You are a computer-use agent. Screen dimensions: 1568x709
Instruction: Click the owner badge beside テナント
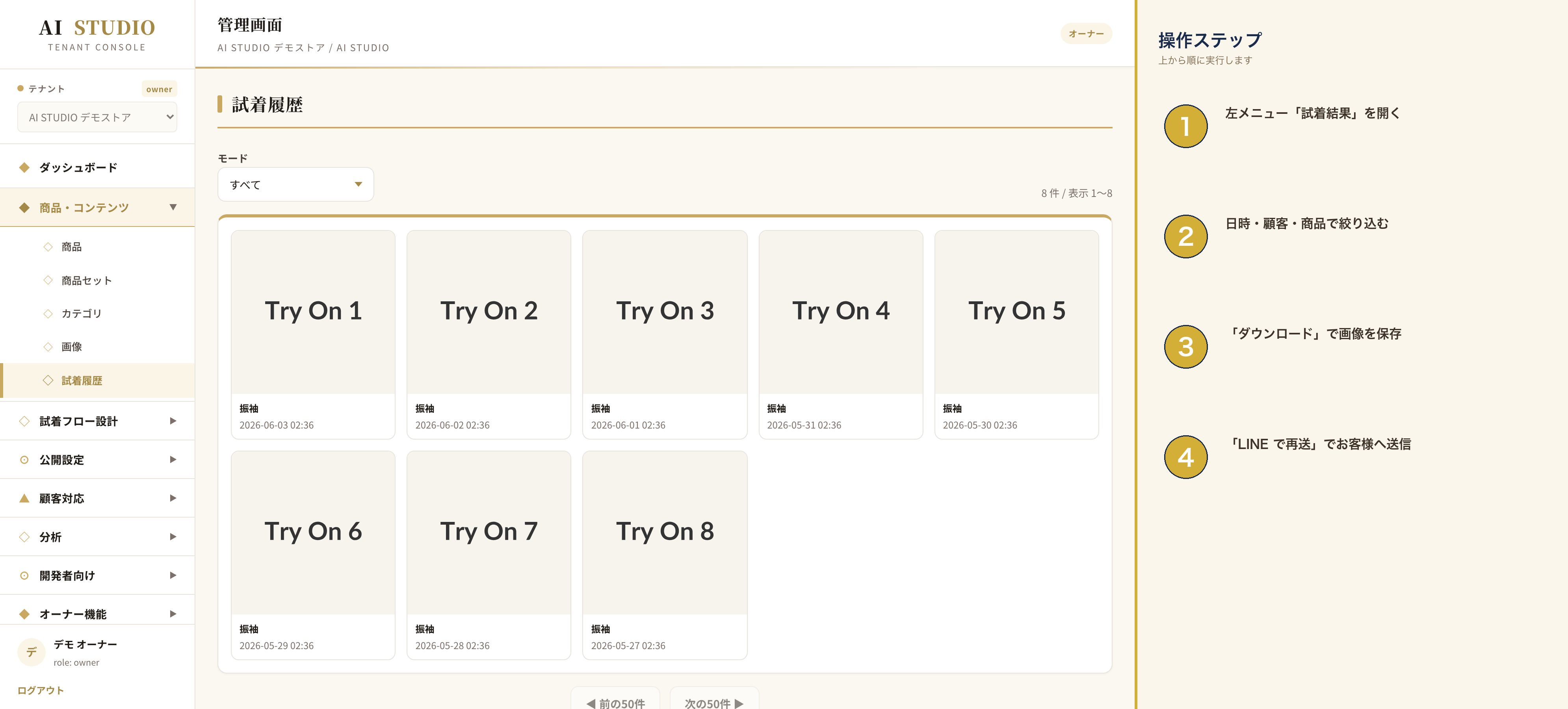[159, 89]
